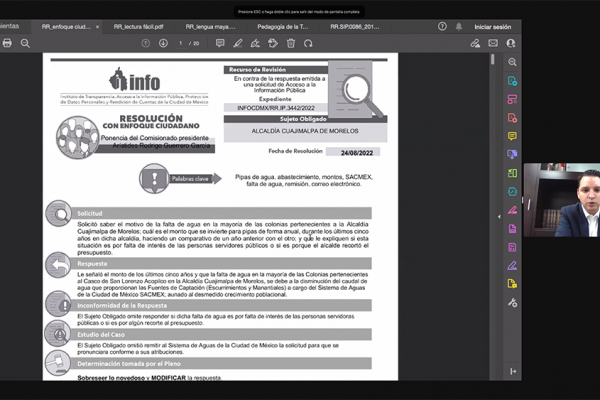Open the purple Redact/Edit file tool in the sidebar
This screenshot has height=400, width=600.
pyautogui.click(x=512, y=247)
